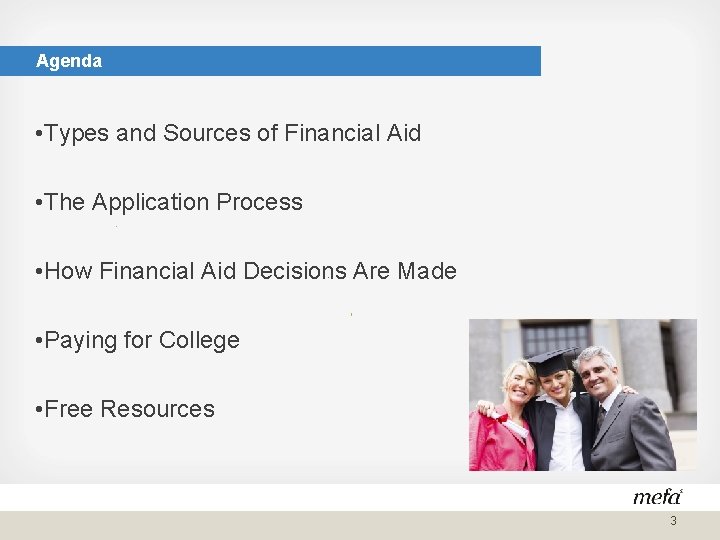Image resolution: width=720 pixels, height=540 pixels.
Task: Click the graduation family photo
Action: [x=583, y=395]
